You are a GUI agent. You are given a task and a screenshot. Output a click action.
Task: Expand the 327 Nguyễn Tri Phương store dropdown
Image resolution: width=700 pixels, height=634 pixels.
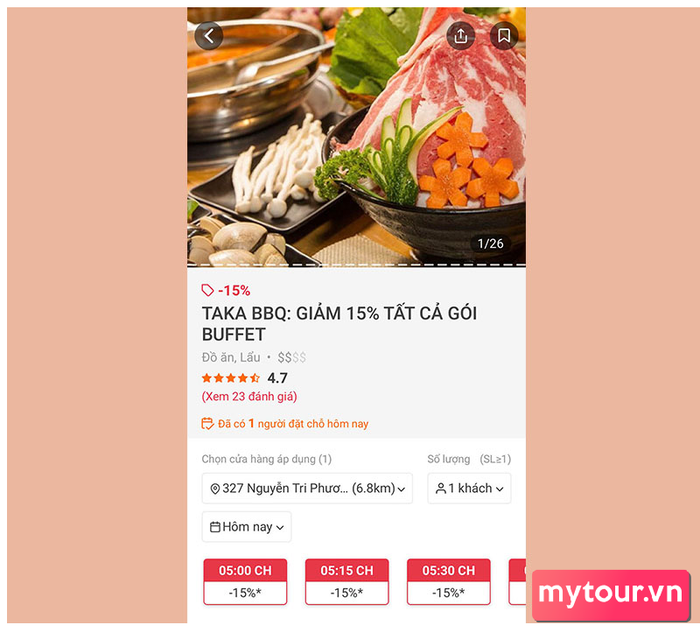307,488
